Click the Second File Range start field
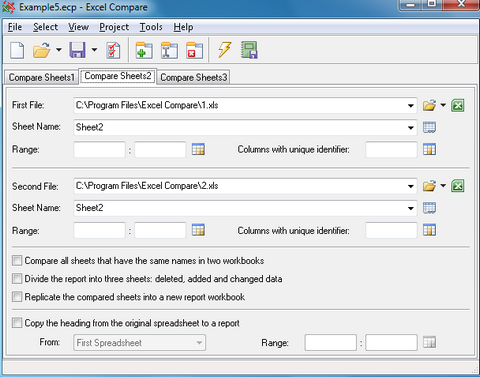This screenshot has height=377, width=480. coord(99,230)
